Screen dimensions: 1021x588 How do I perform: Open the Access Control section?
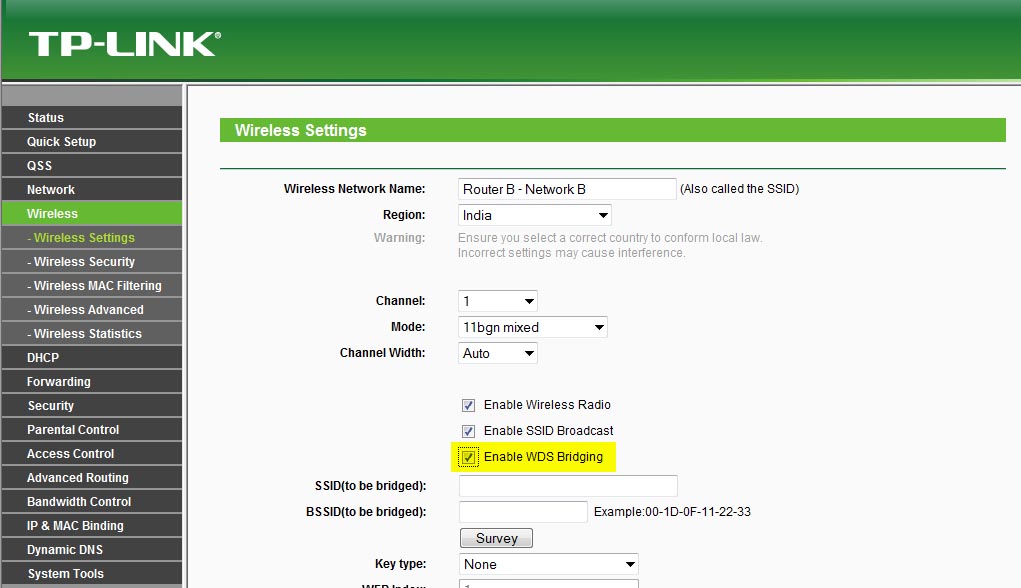(x=92, y=454)
